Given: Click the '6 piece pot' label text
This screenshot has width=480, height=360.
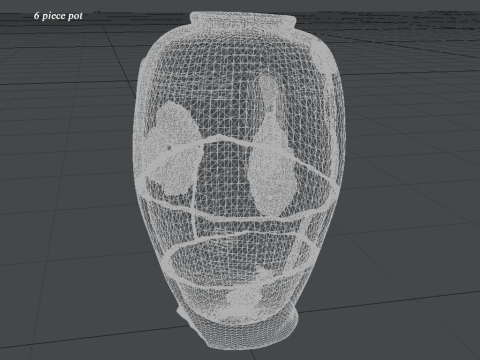Looking at the screenshot, I should tap(58, 16).
